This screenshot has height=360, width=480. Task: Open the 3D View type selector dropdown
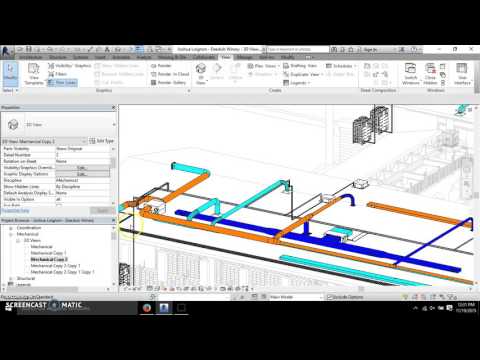(x=114, y=124)
